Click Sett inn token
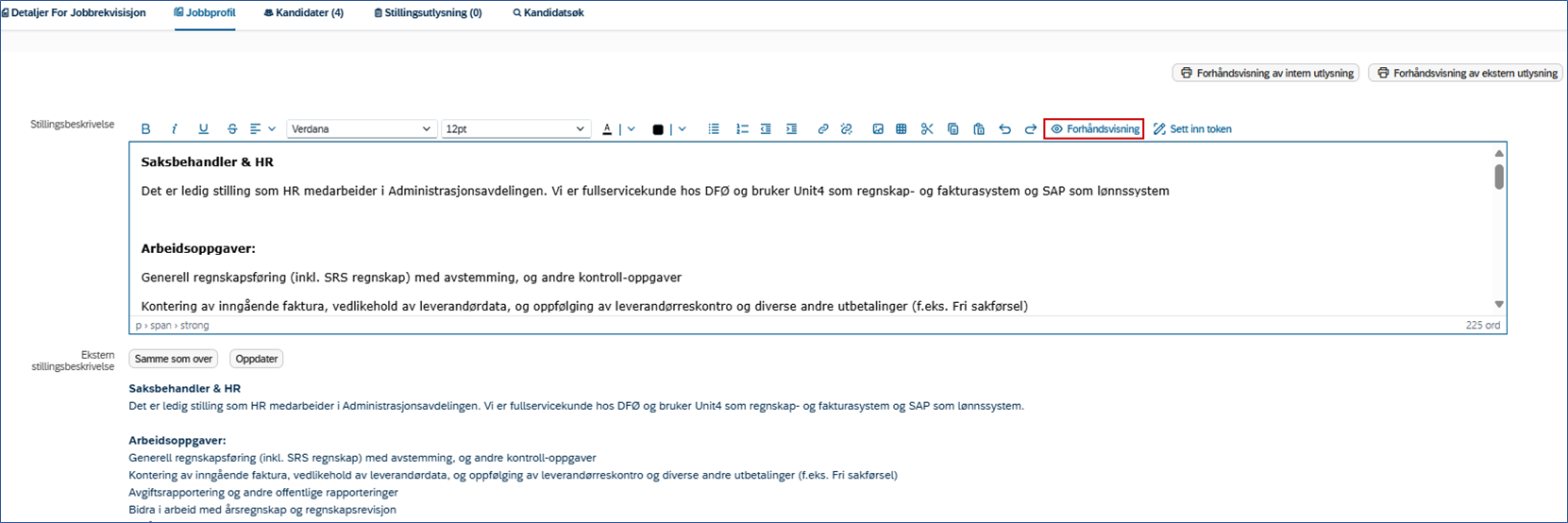Image resolution: width=1568 pixels, height=523 pixels. (1192, 129)
